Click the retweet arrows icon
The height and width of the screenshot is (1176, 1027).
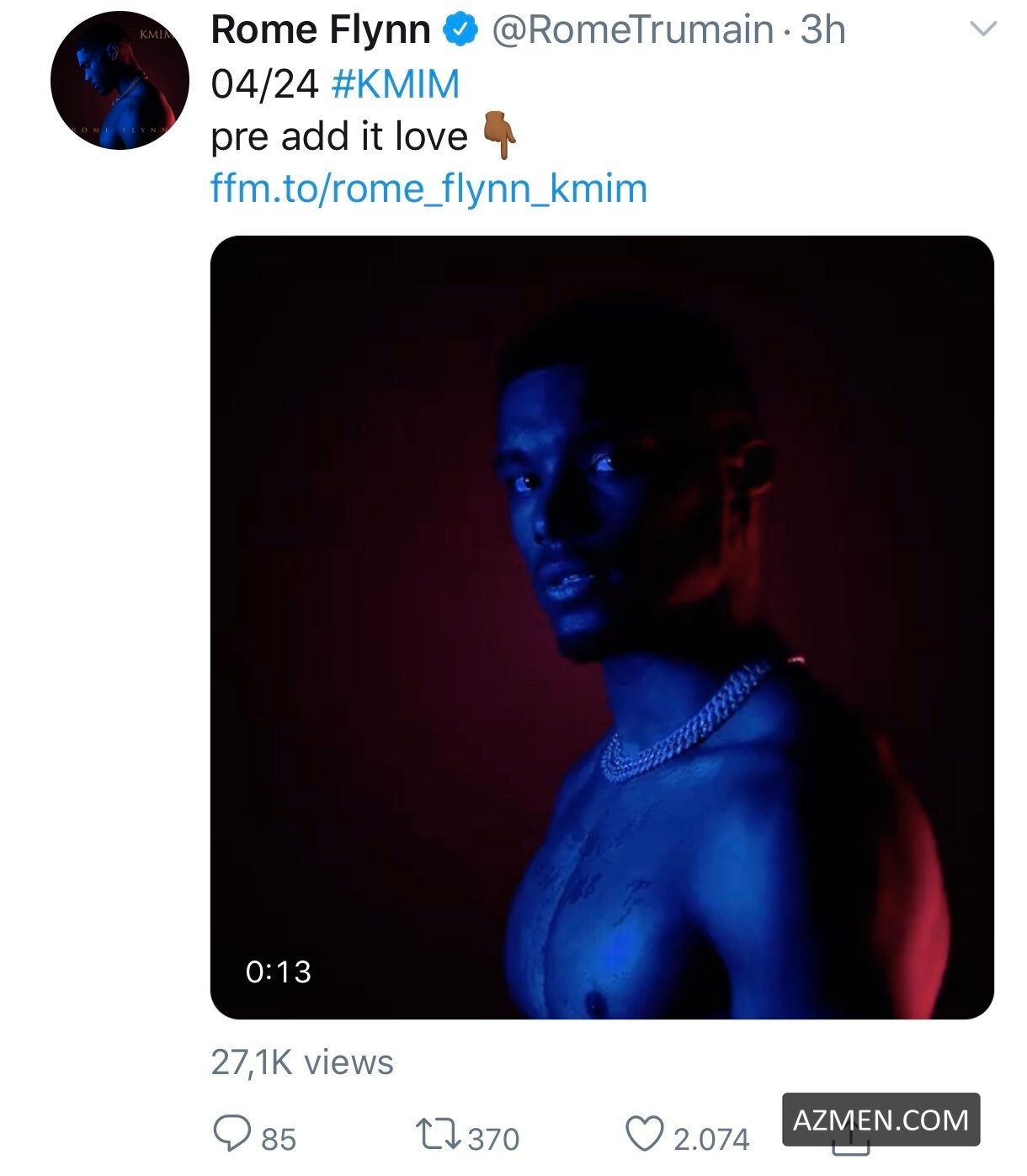coord(438,1132)
